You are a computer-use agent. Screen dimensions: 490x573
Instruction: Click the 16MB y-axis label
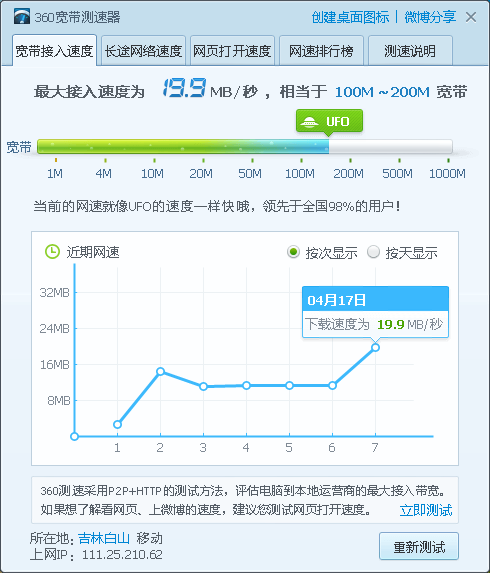54,364
